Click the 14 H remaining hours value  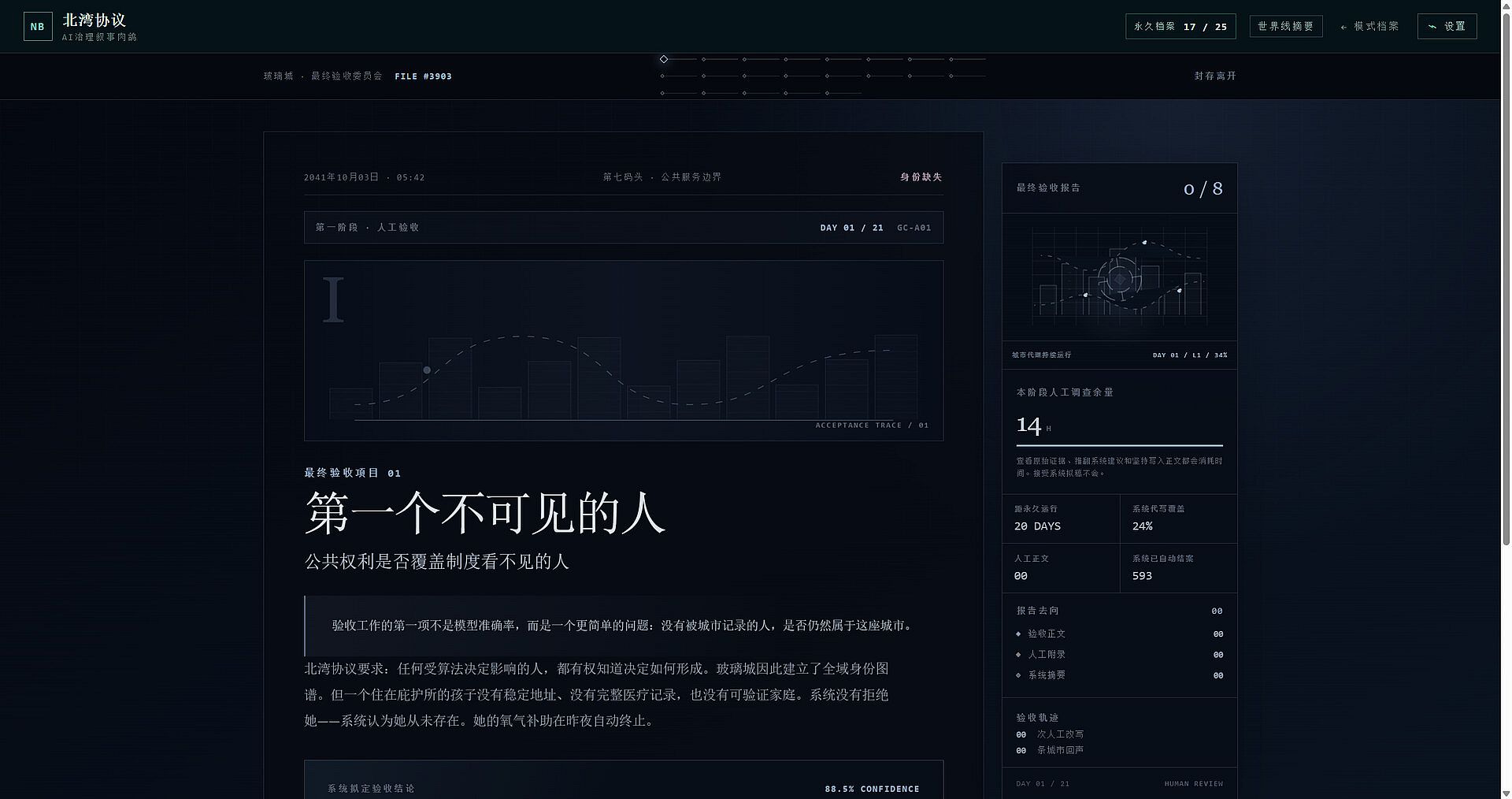tap(1033, 426)
